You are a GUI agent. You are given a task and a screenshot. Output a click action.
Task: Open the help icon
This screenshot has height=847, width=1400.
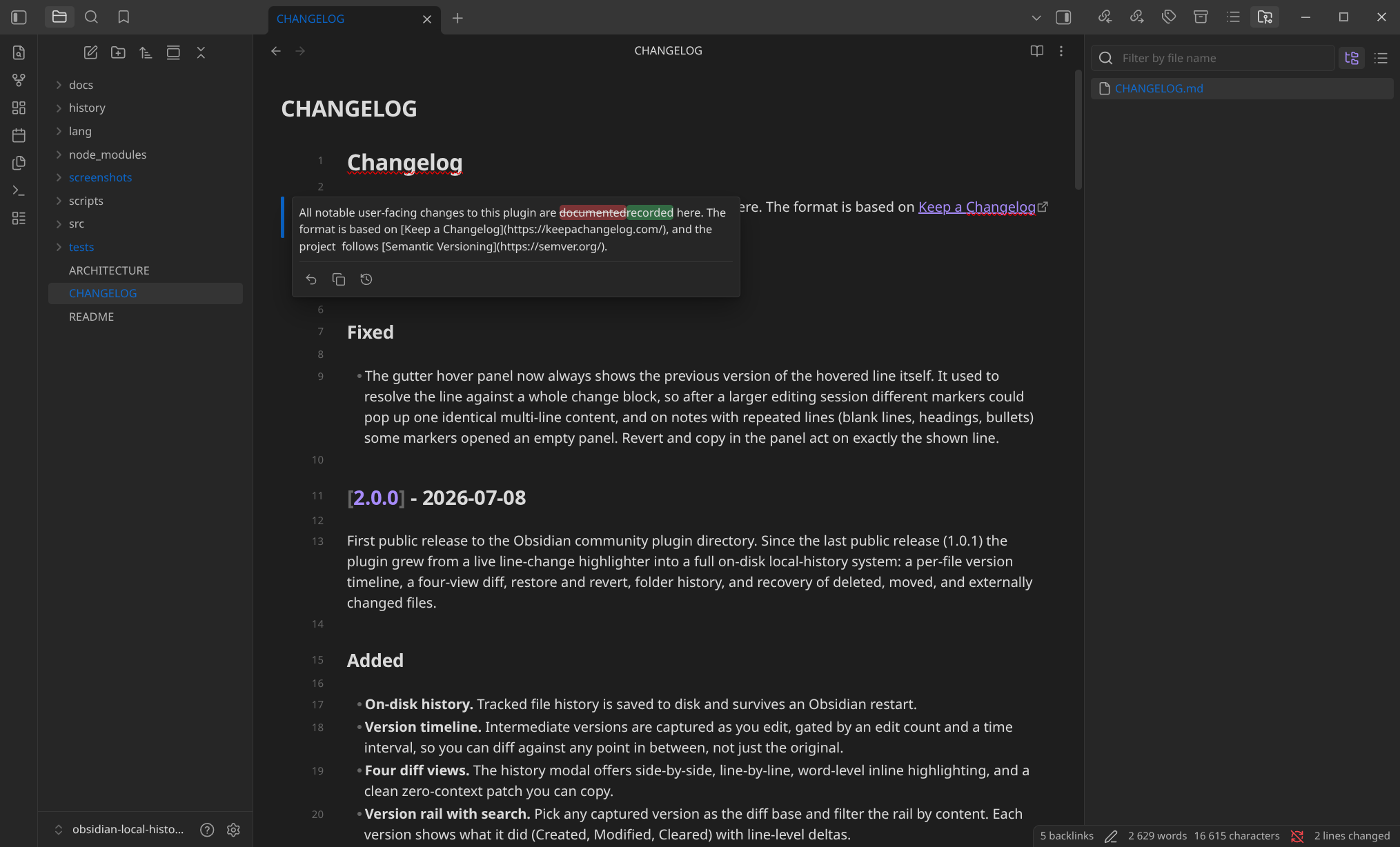(x=207, y=830)
